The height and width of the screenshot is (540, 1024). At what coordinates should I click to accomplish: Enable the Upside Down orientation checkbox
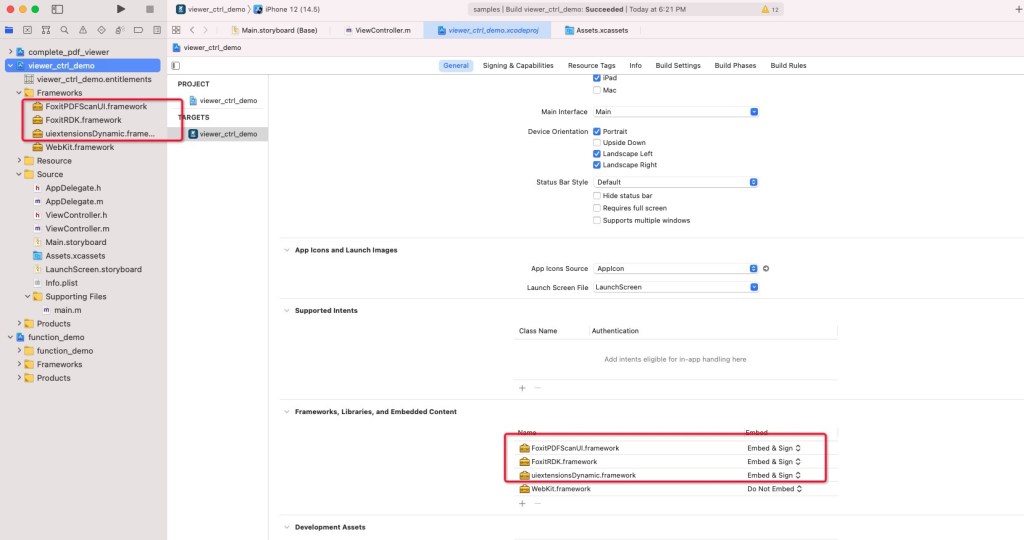pyautogui.click(x=597, y=142)
